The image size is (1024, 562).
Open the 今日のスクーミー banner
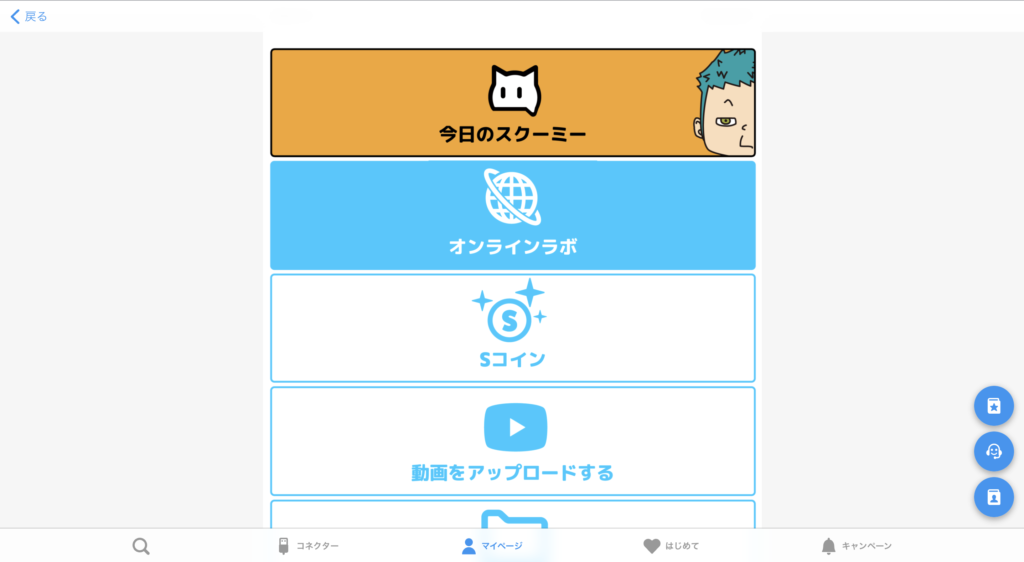click(x=513, y=102)
